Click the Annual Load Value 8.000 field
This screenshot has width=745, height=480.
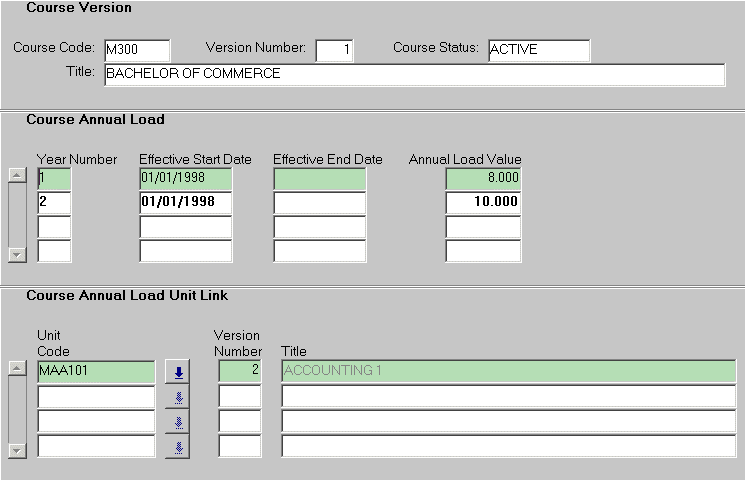(x=483, y=178)
